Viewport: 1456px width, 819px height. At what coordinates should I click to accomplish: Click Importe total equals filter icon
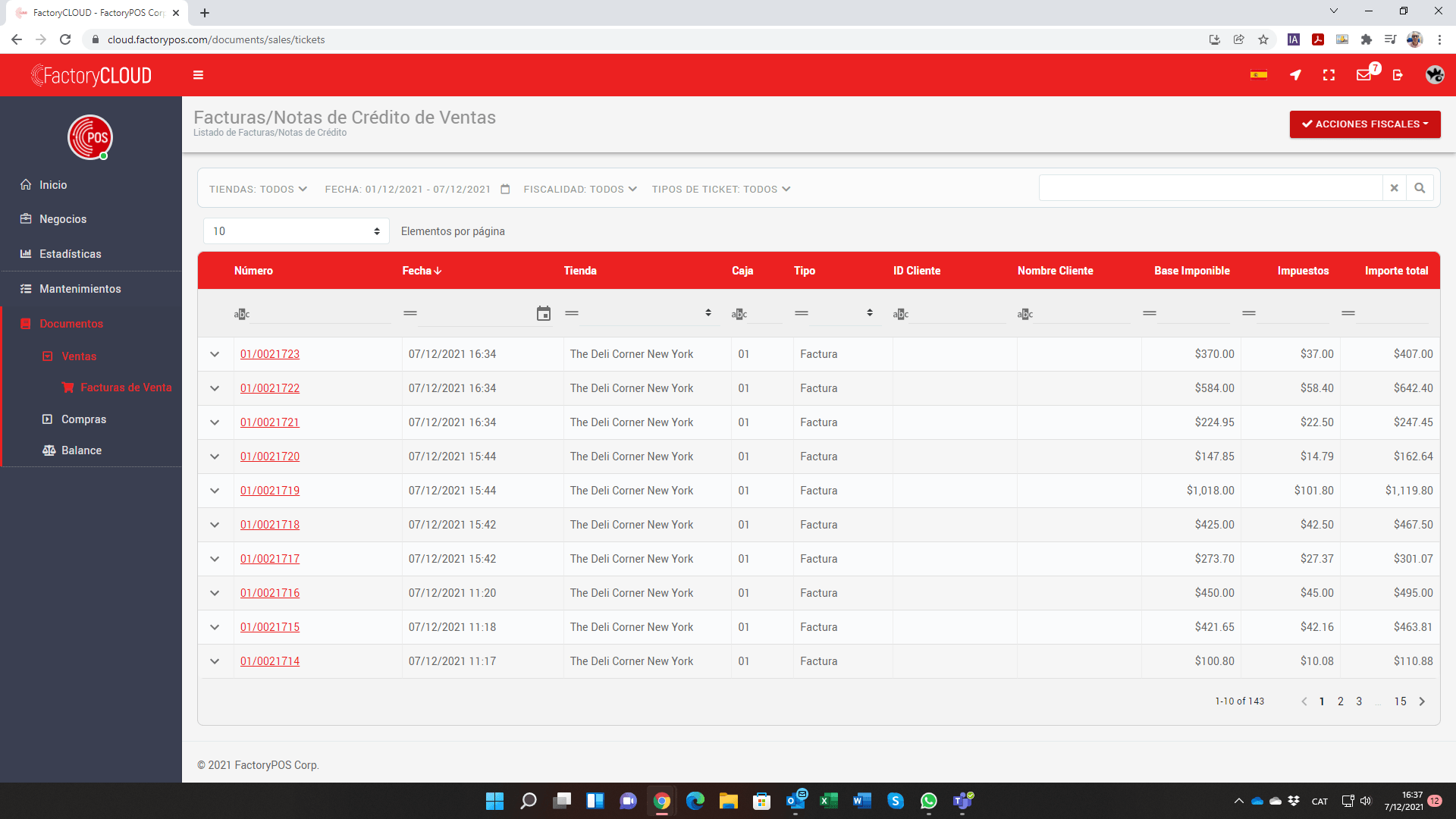click(x=1348, y=313)
